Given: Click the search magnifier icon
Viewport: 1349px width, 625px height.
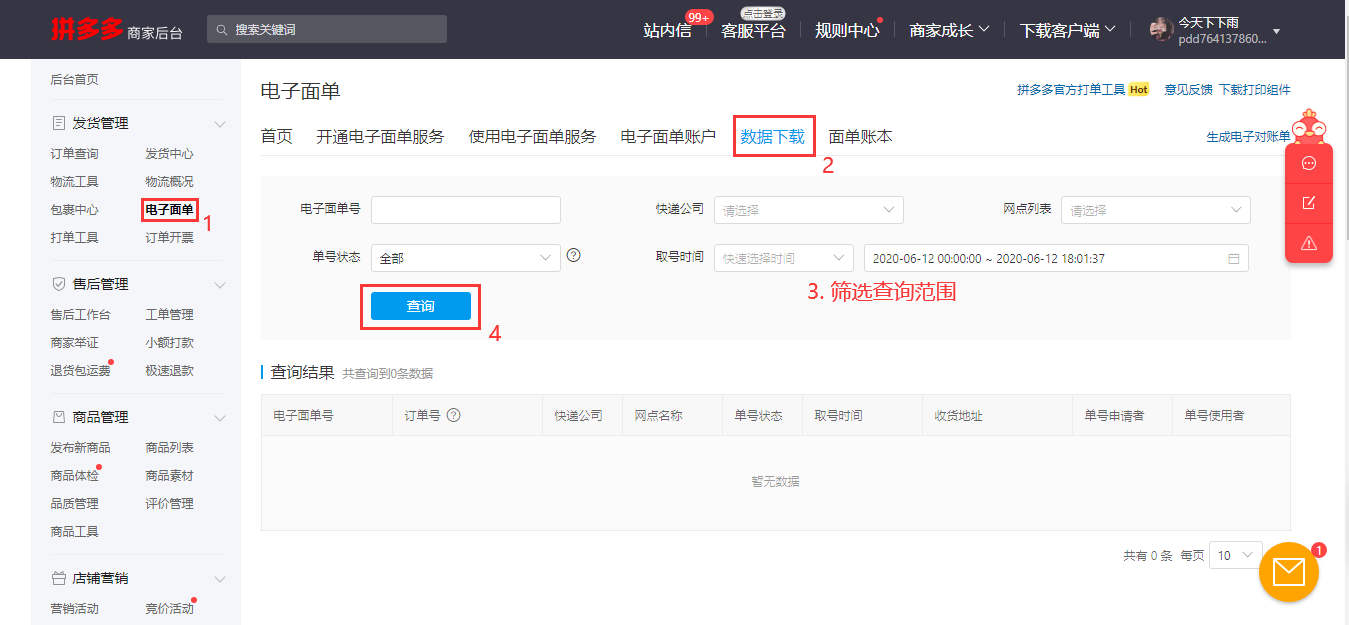Looking at the screenshot, I should click(222, 30).
